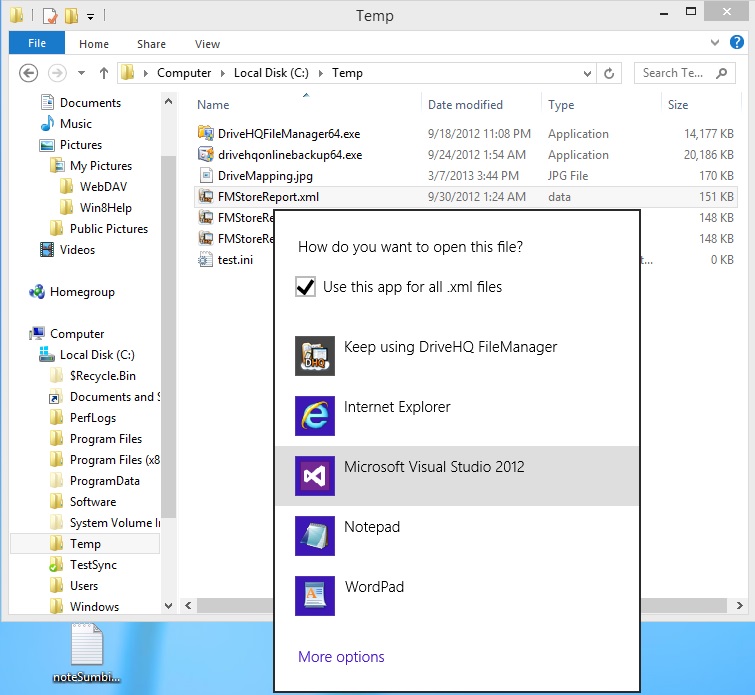Sort files by Date modified column
Screen dimensions: 755x695
[x=465, y=105]
